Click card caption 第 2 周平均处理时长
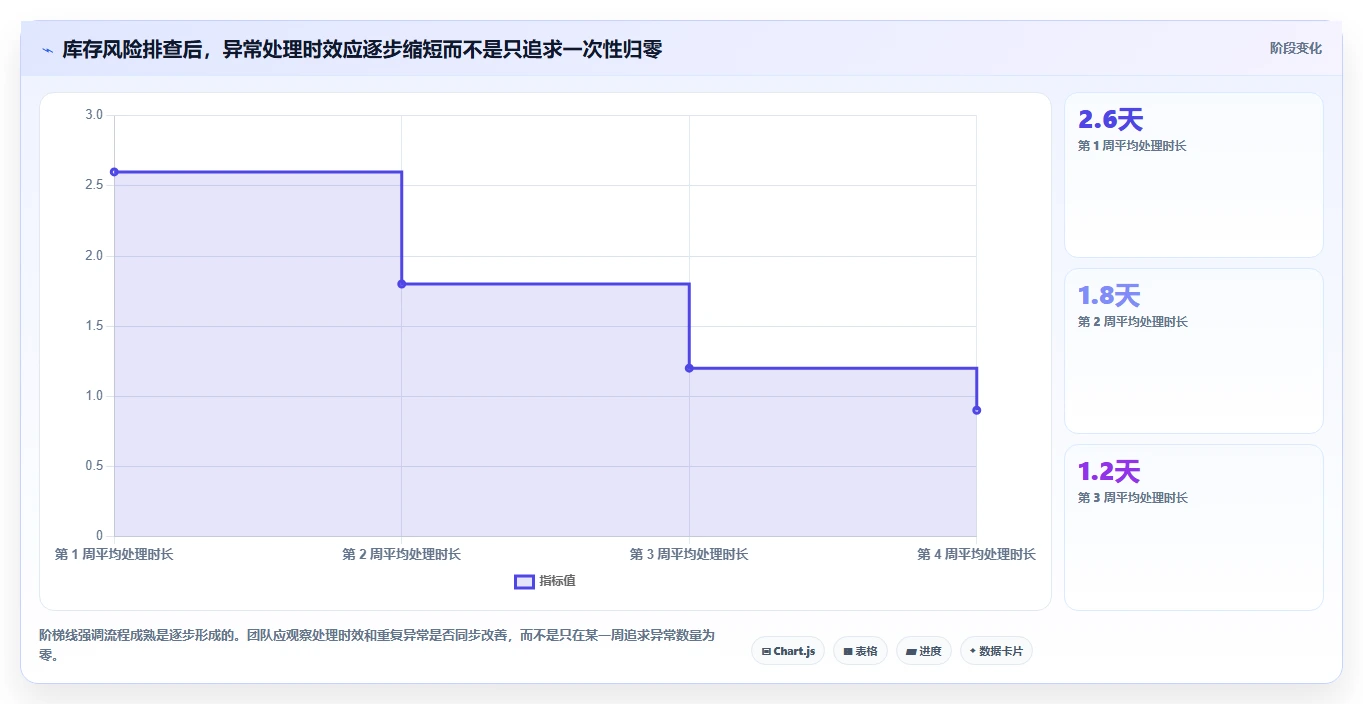This screenshot has height=704, width=1363. [1132, 322]
